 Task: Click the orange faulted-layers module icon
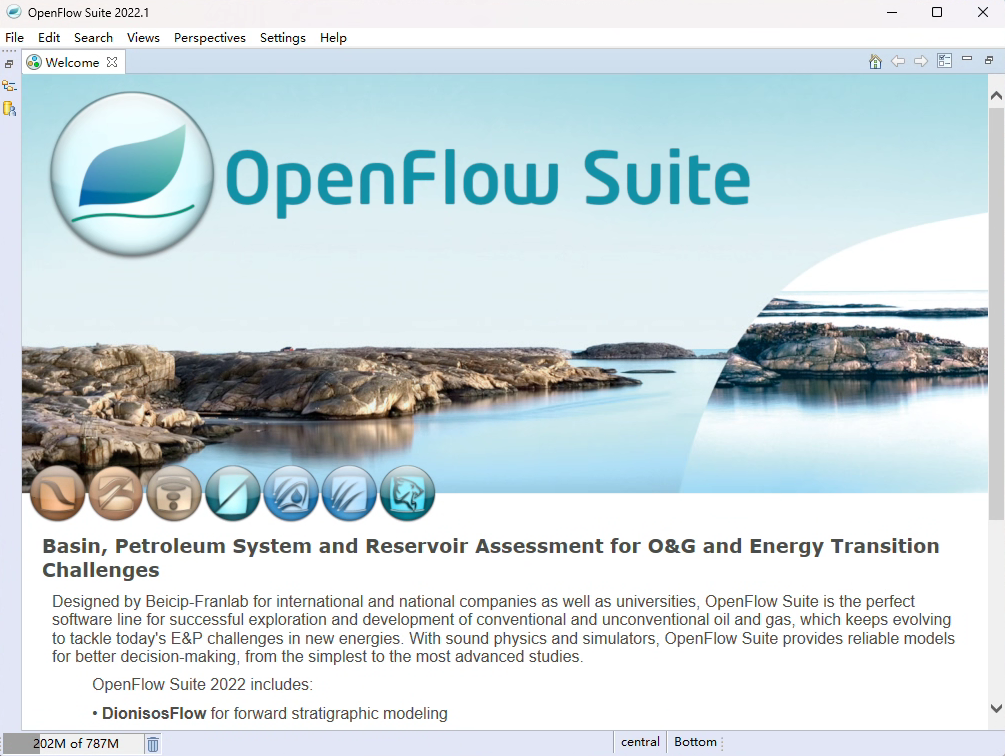(x=115, y=493)
